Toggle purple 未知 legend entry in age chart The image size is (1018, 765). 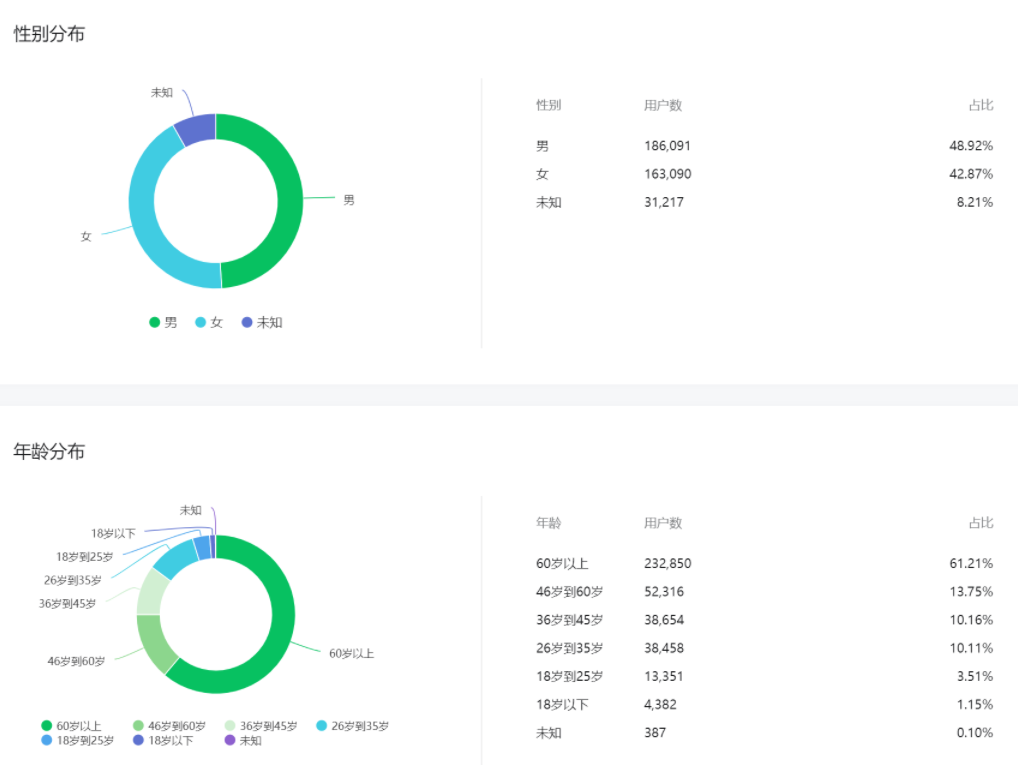click(x=243, y=741)
